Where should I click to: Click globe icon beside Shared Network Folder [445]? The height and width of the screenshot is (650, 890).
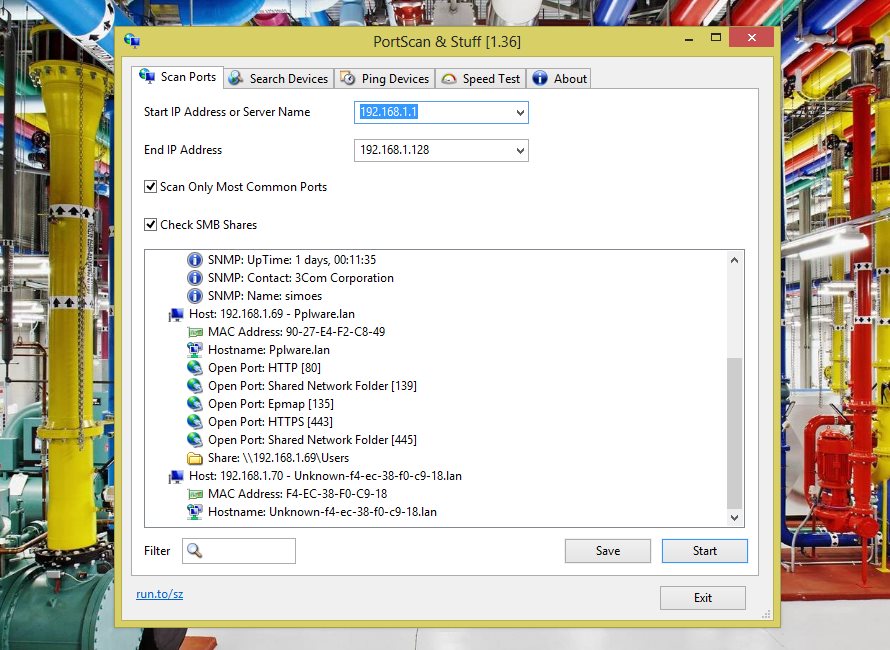195,440
